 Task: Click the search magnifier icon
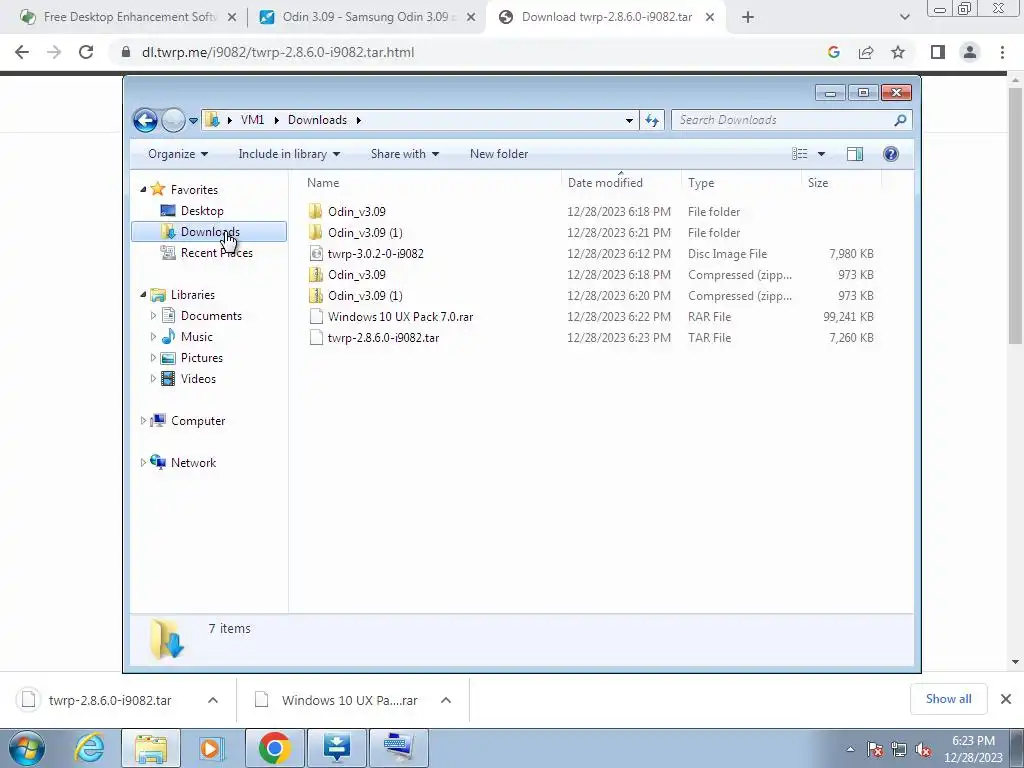901,120
